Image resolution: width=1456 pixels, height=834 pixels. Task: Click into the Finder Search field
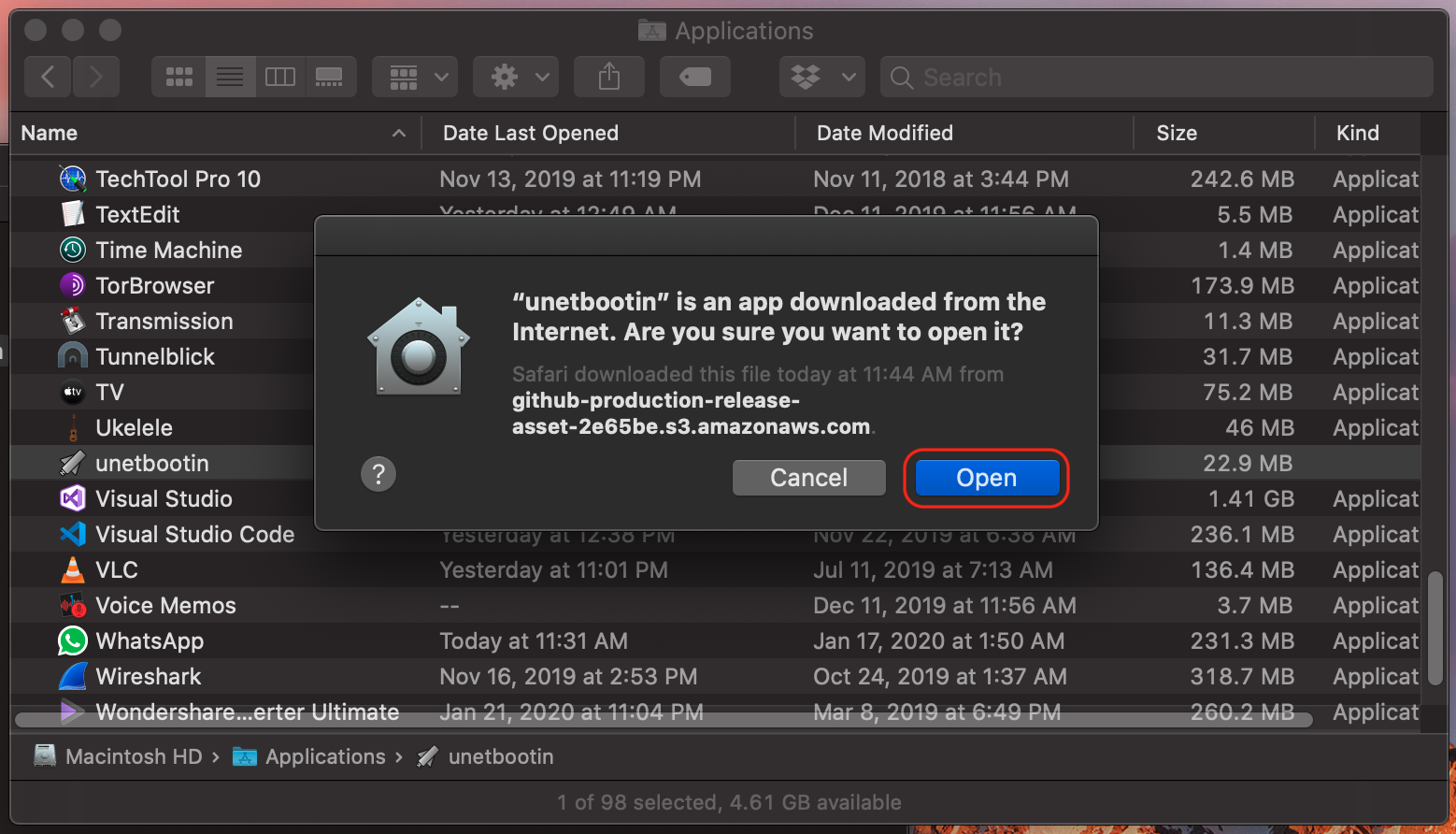(1157, 77)
